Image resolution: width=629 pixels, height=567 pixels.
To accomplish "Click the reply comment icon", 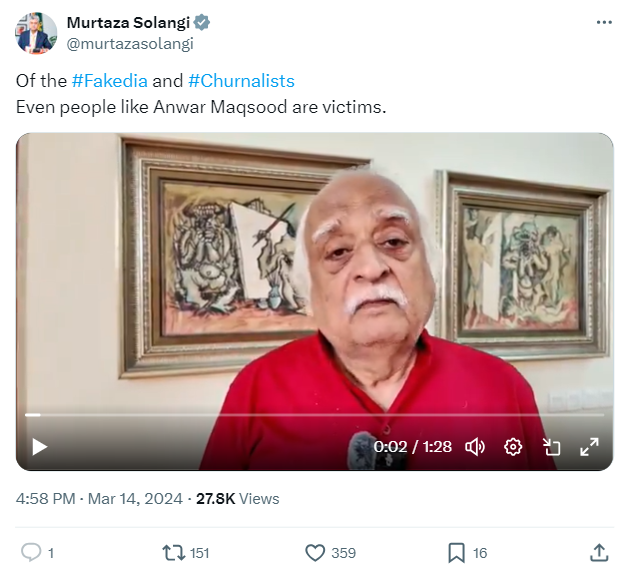I will [31, 552].
